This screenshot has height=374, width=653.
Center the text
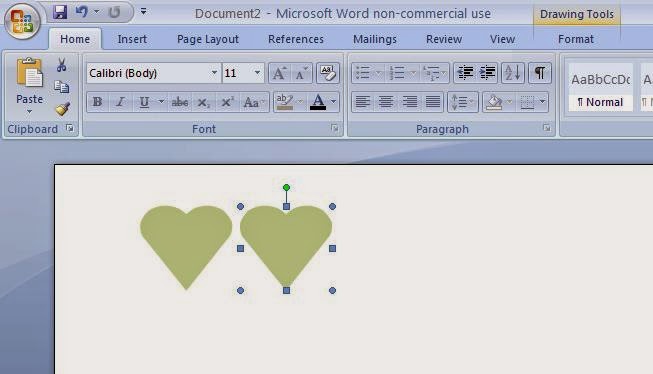point(386,102)
